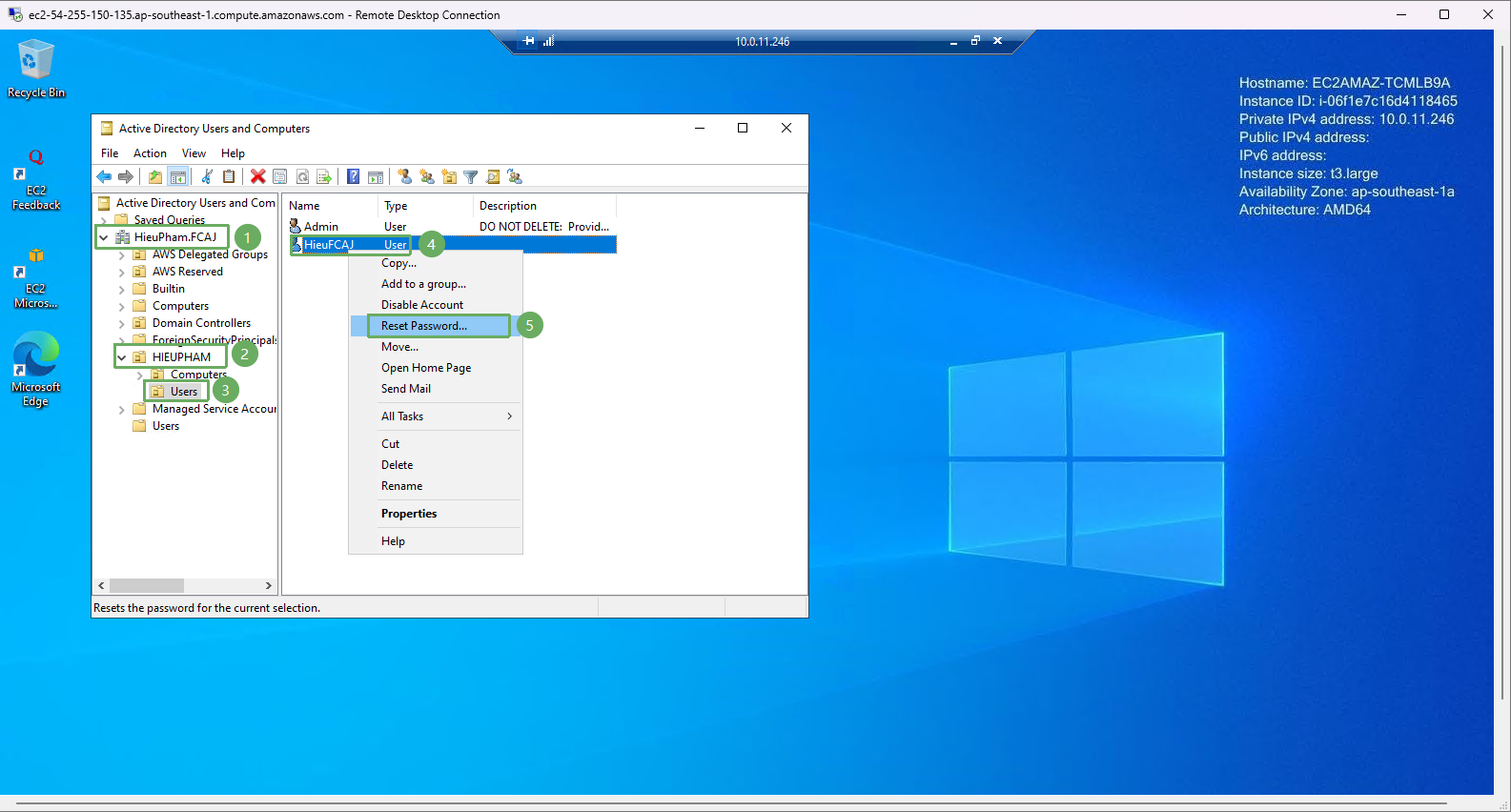Select Open Home Page menu entry
The width and height of the screenshot is (1511, 812).
point(436,368)
